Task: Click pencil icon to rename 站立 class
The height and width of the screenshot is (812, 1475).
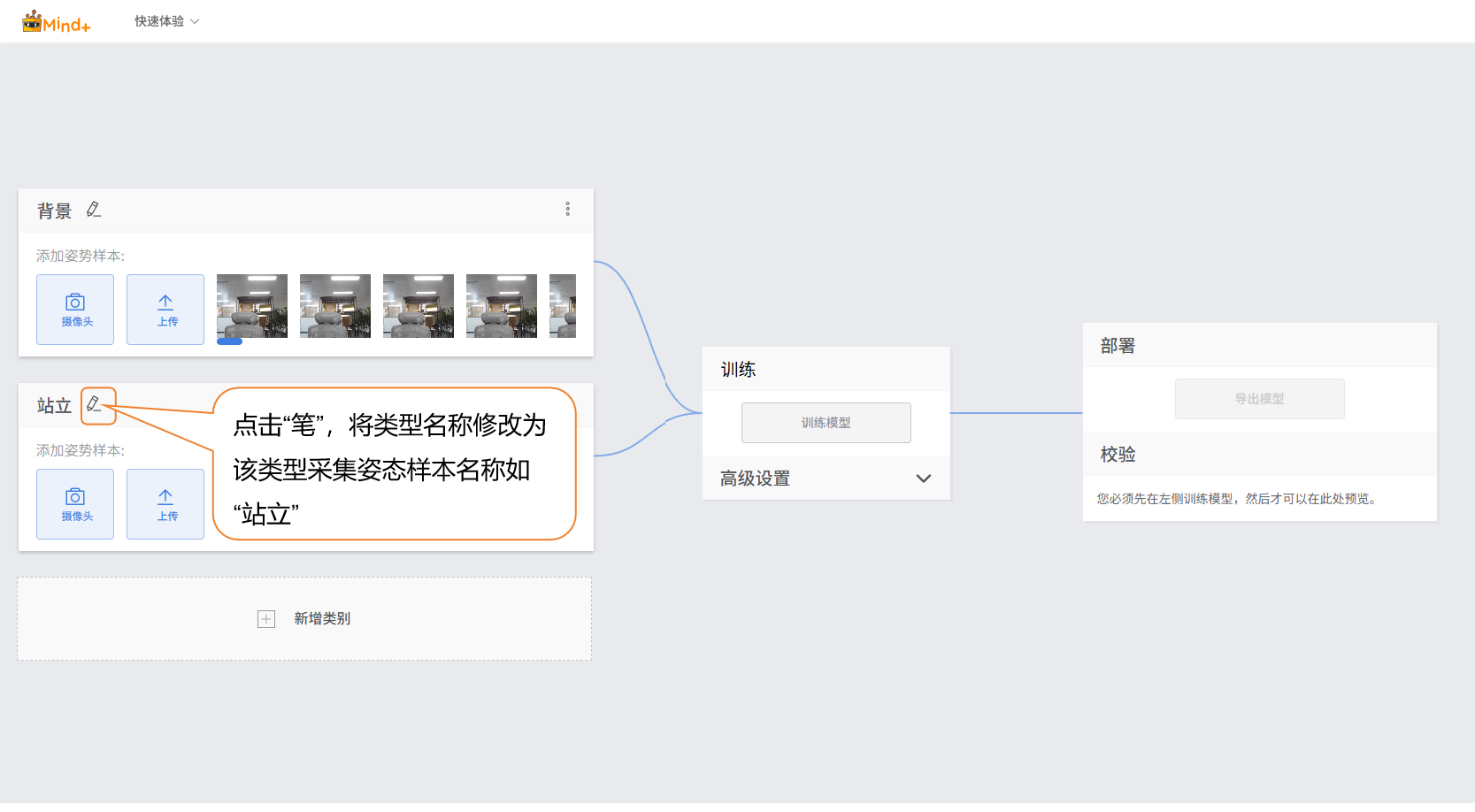Action: 95,404
